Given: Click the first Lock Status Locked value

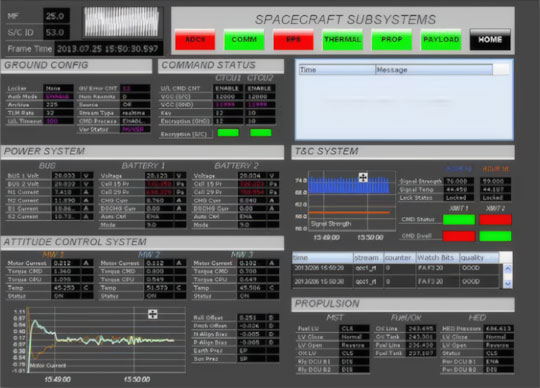Looking at the screenshot, I should tap(459, 198).
